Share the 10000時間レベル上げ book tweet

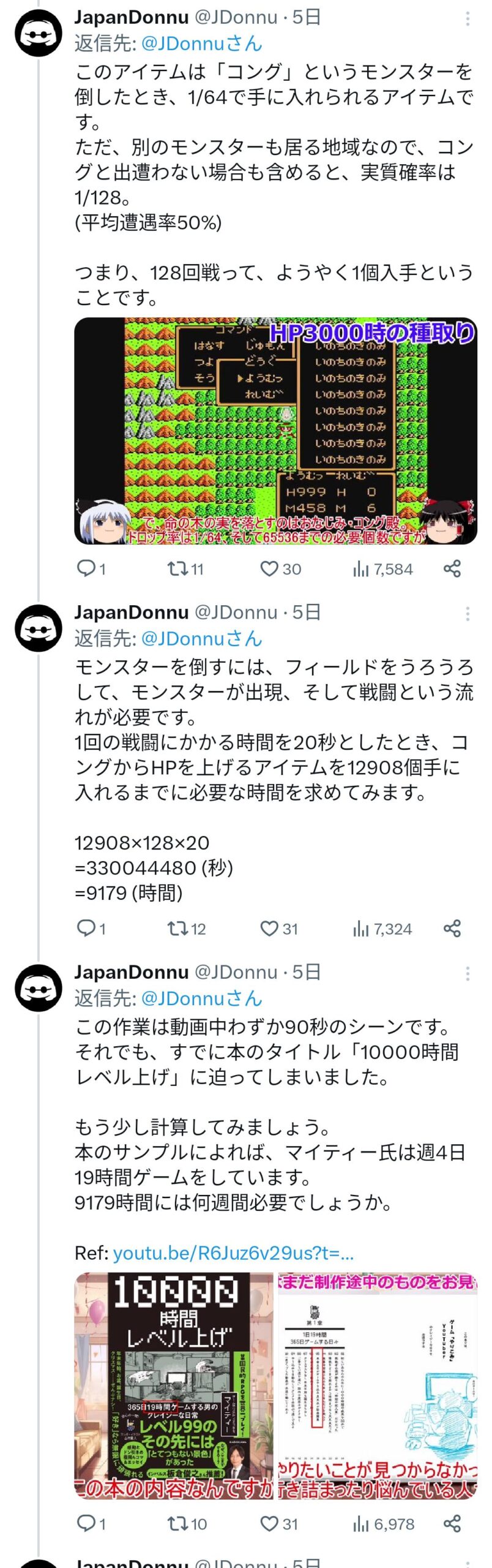pos(452,1523)
